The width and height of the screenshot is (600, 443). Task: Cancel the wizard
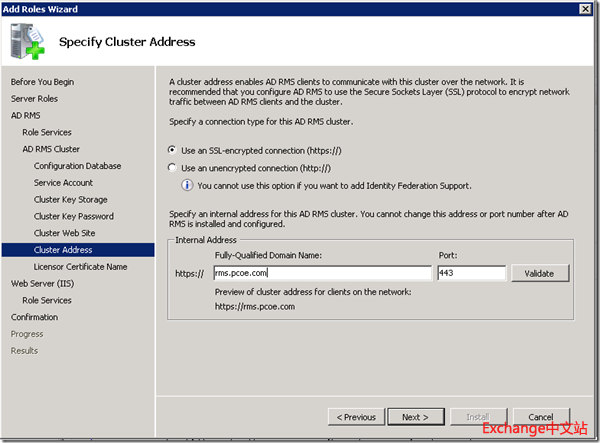[541, 417]
